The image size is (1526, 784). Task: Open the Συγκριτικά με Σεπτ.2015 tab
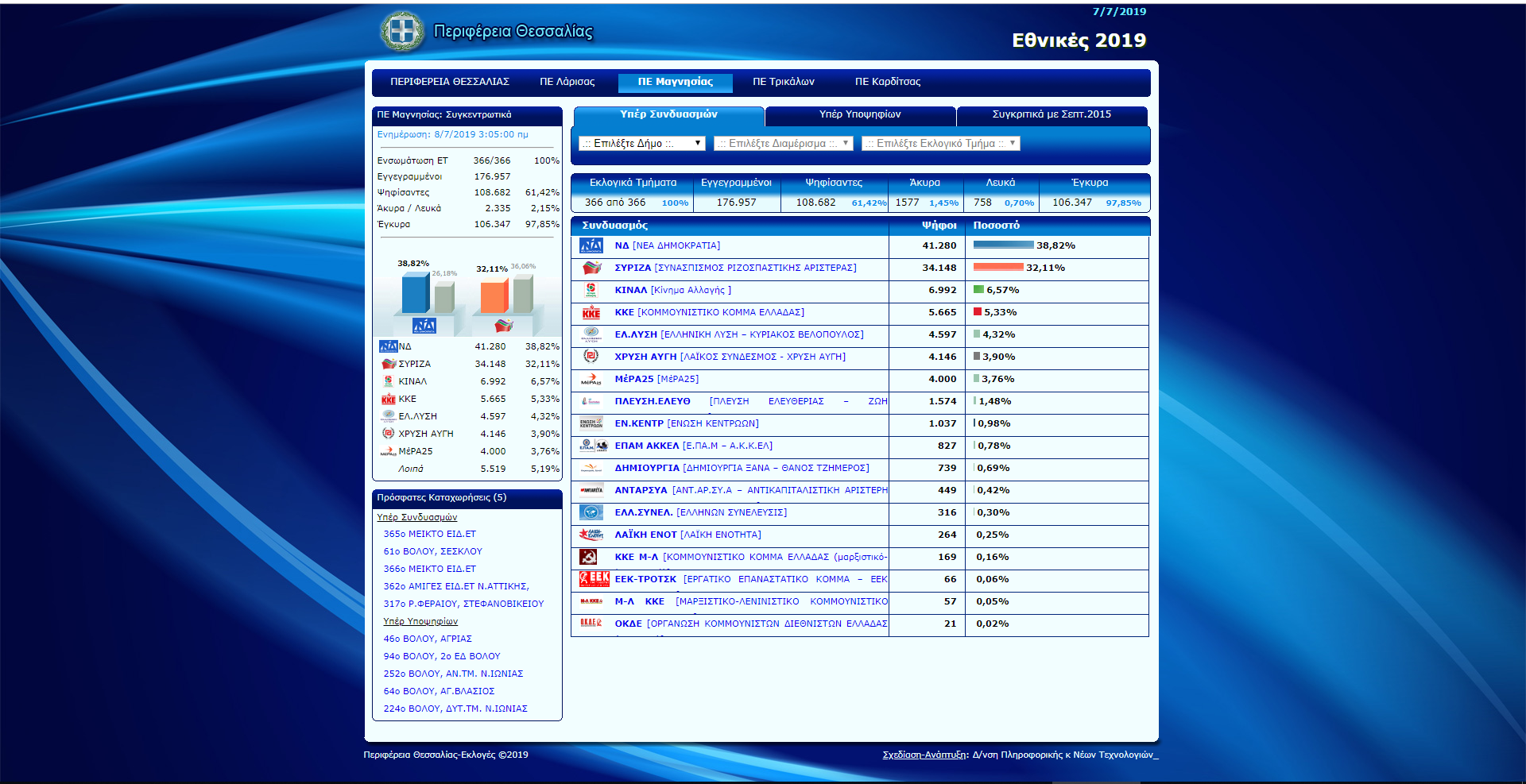point(1052,115)
